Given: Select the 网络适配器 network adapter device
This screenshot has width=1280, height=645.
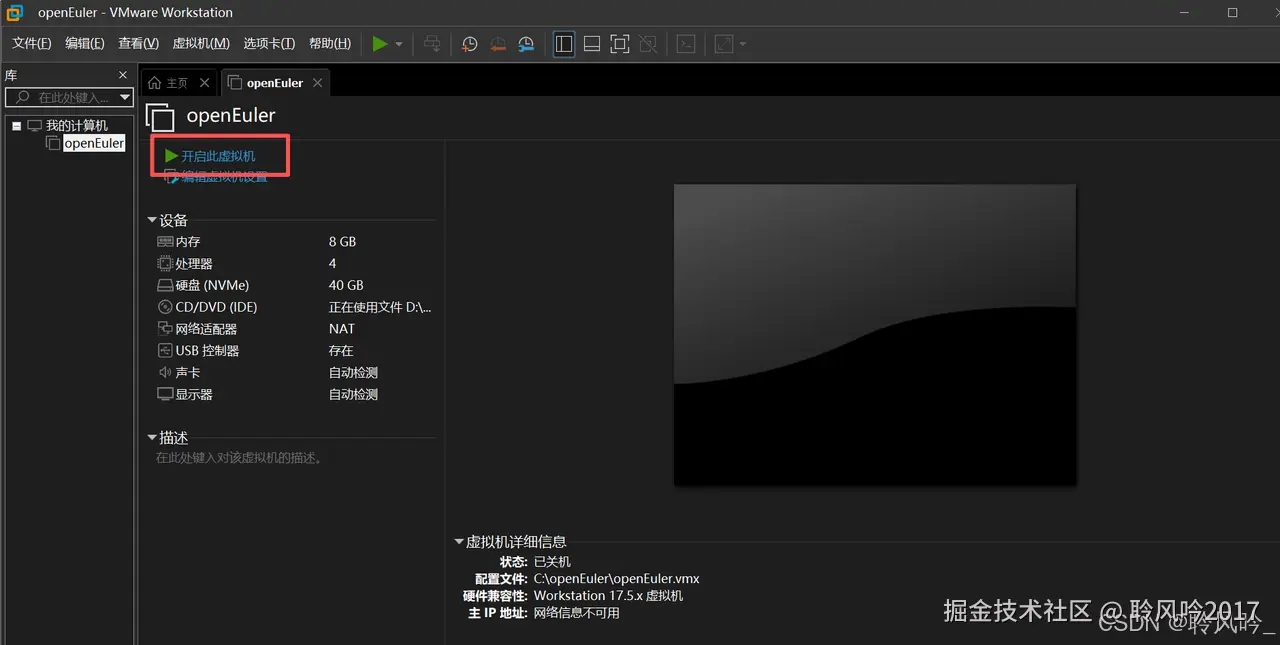Looking at the screenshot, I should point(165,328).
